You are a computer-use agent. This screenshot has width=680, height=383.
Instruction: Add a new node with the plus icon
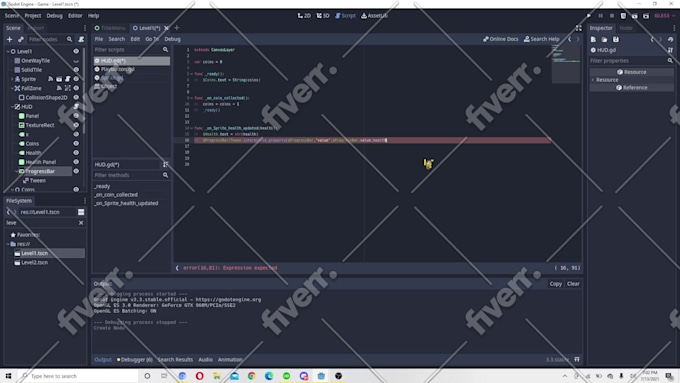(10, 39)
